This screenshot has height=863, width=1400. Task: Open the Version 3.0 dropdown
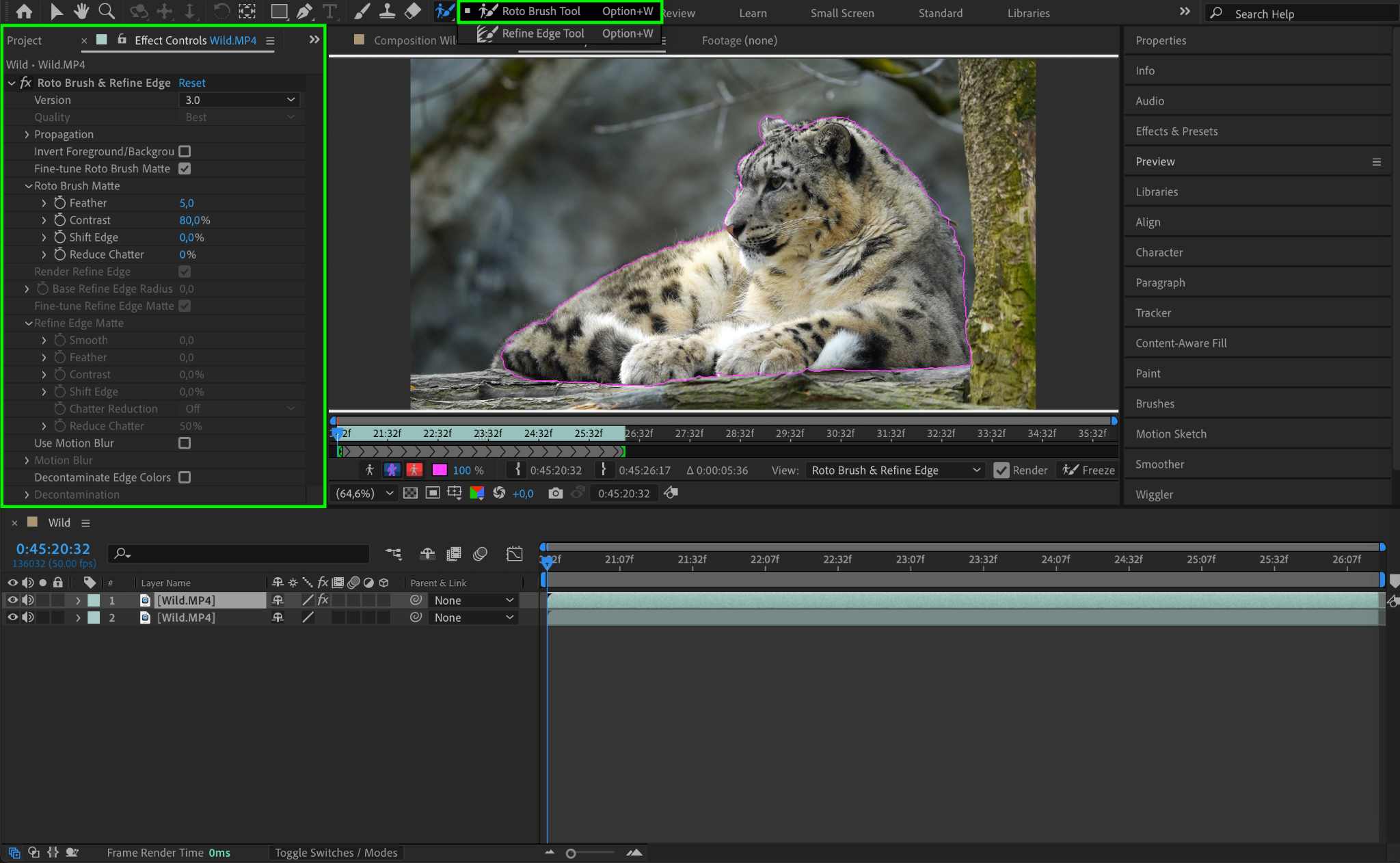pyautogui.click(x=239, y=100)
